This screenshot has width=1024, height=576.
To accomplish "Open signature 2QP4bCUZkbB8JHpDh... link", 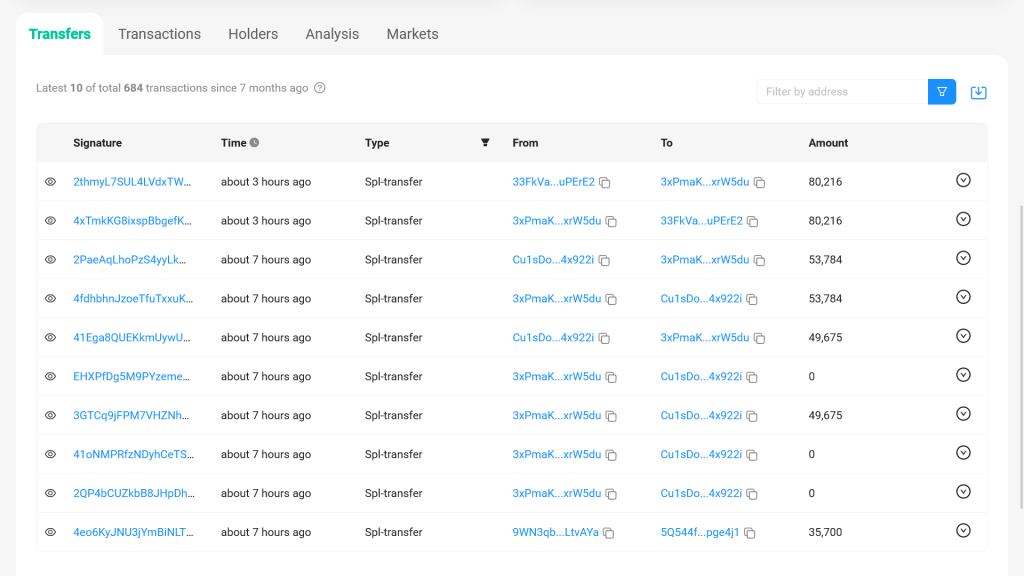I will [134, 493].
